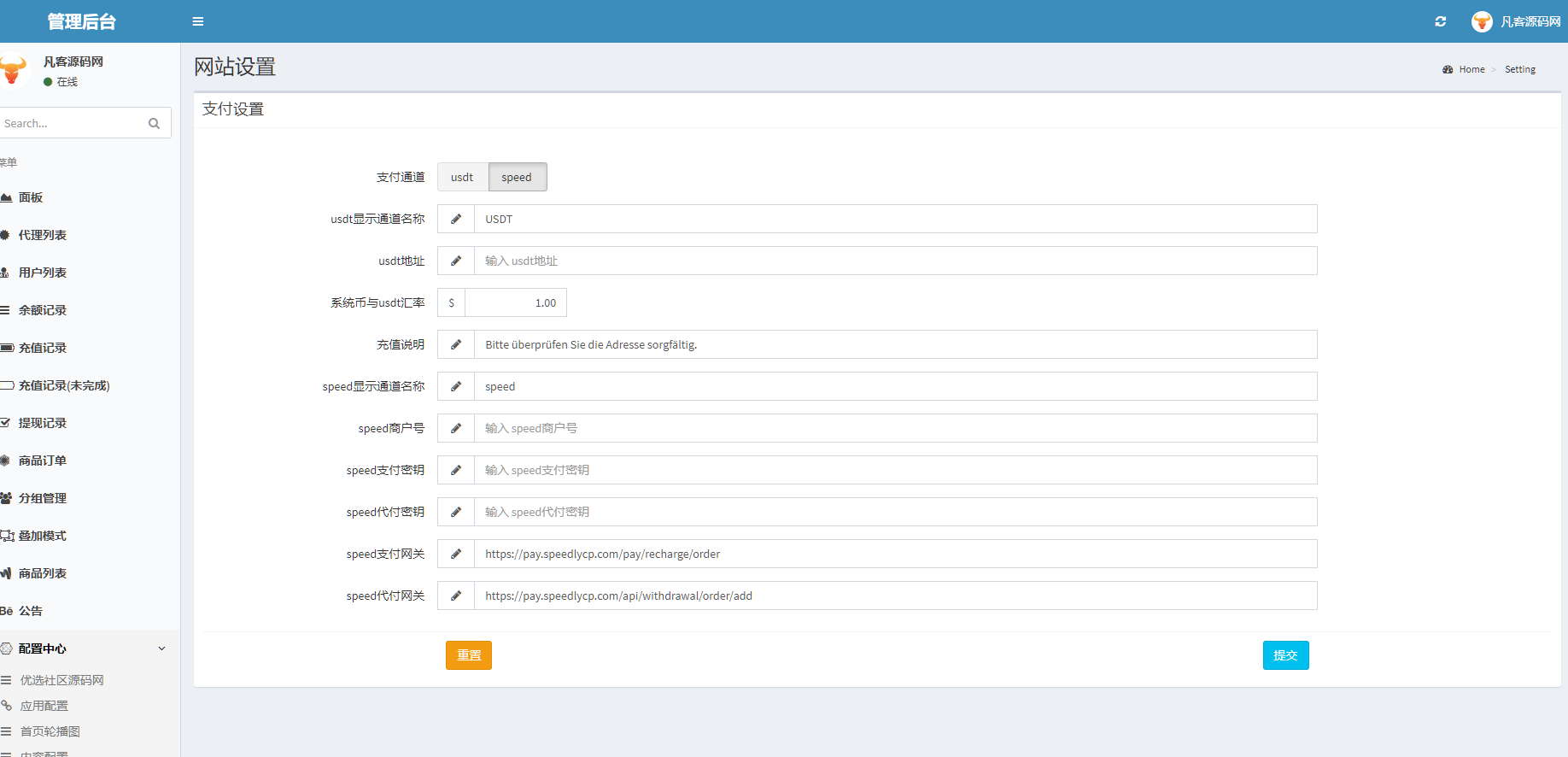
Task: Open 提现记录 in the sidebar
Action: pos(43,423)
